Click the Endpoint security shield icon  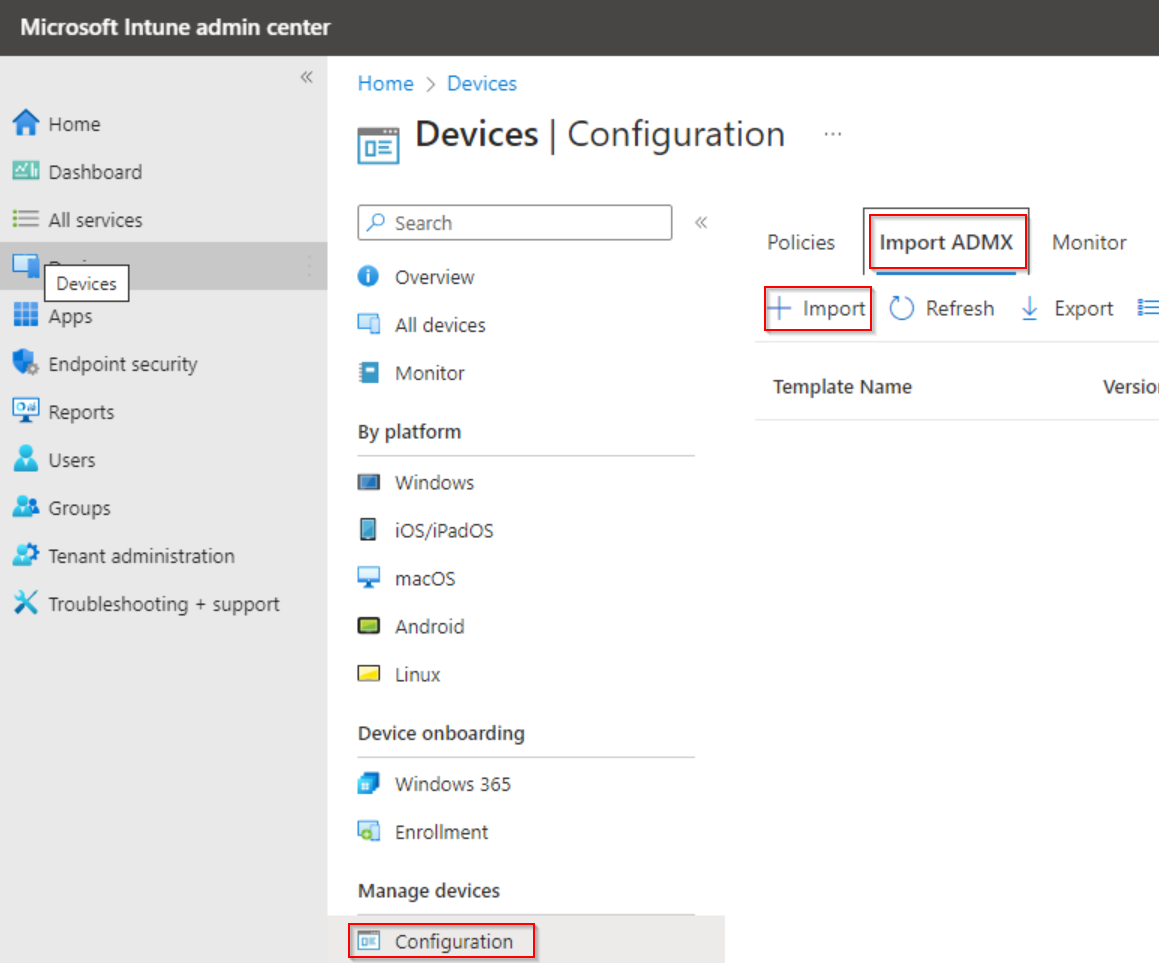click(26, 362)
